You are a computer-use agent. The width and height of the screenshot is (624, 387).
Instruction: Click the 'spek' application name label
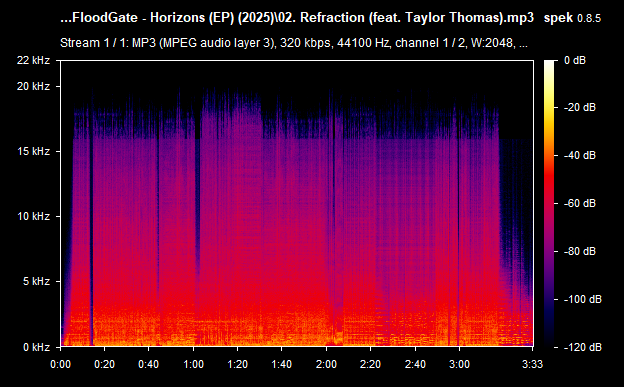[x=558, y=18]
